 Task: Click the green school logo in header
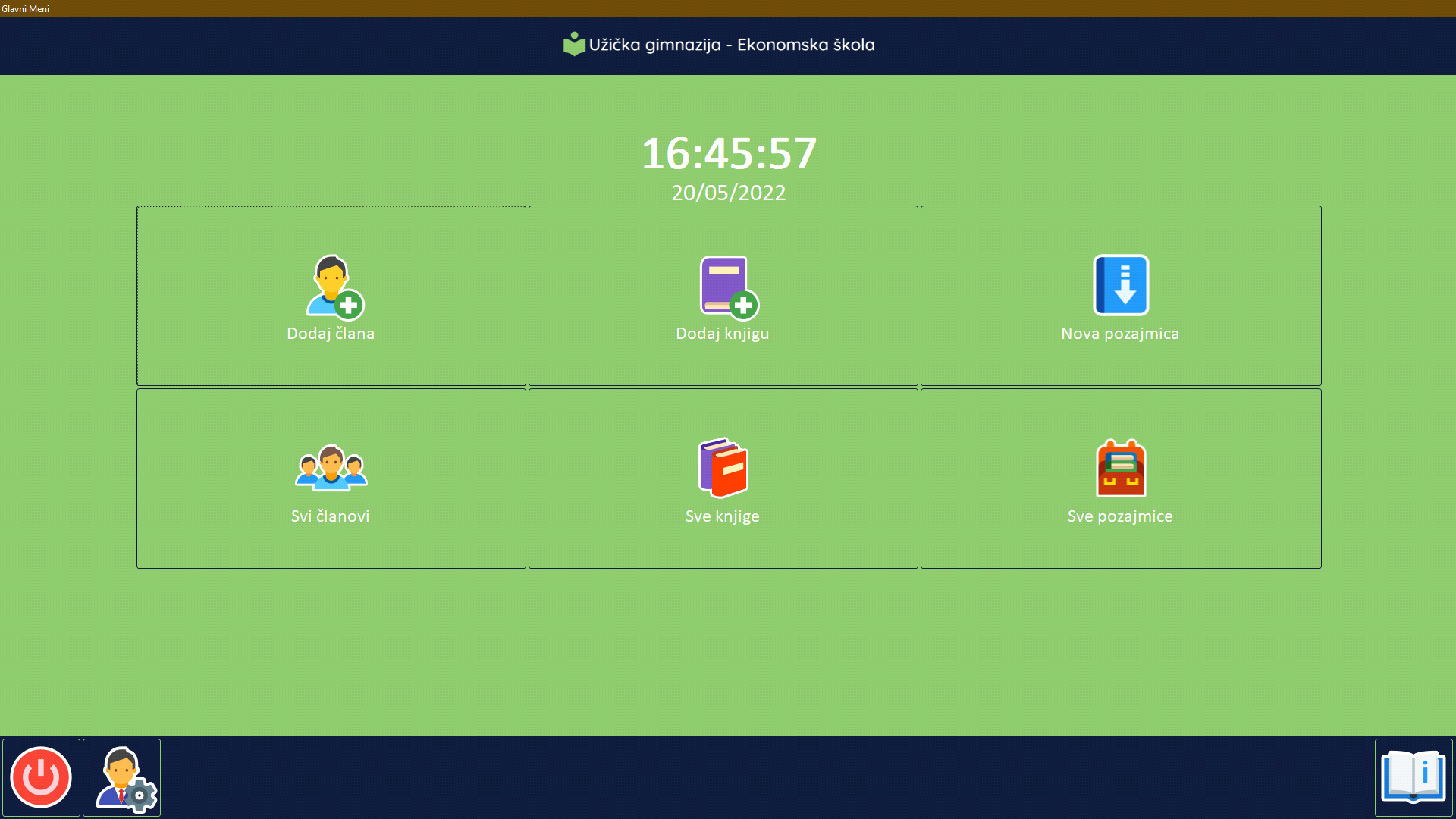tap(574, 44)
